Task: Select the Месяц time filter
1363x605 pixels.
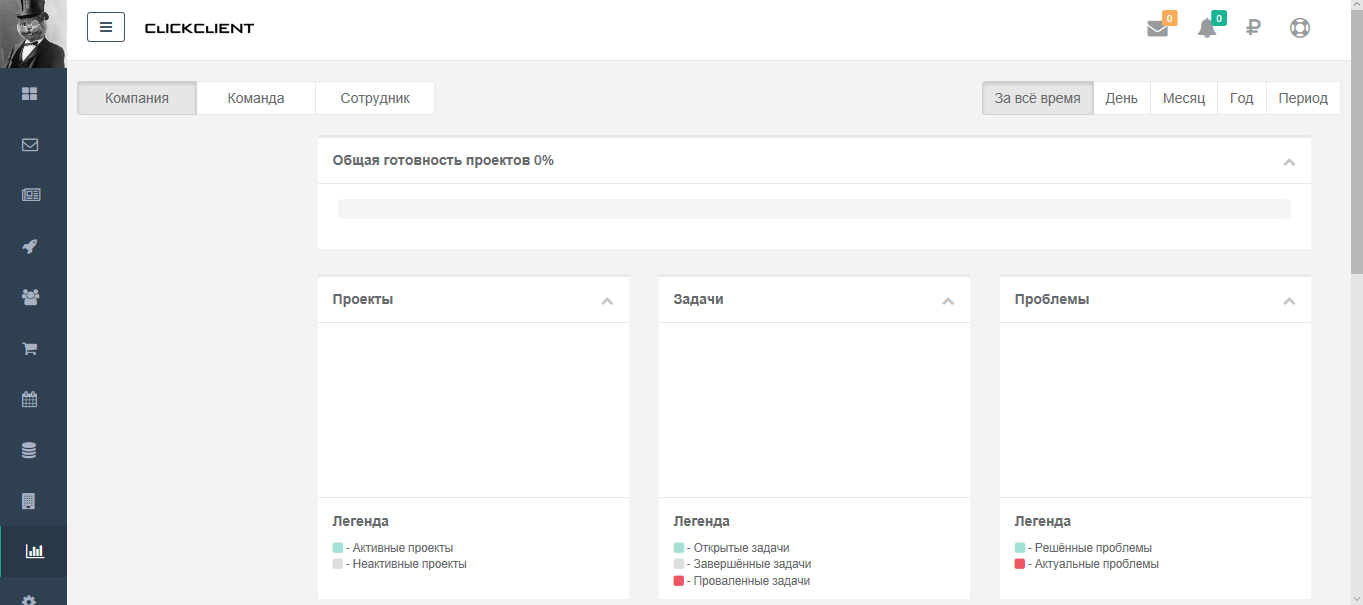Action: pos(1184,98)
